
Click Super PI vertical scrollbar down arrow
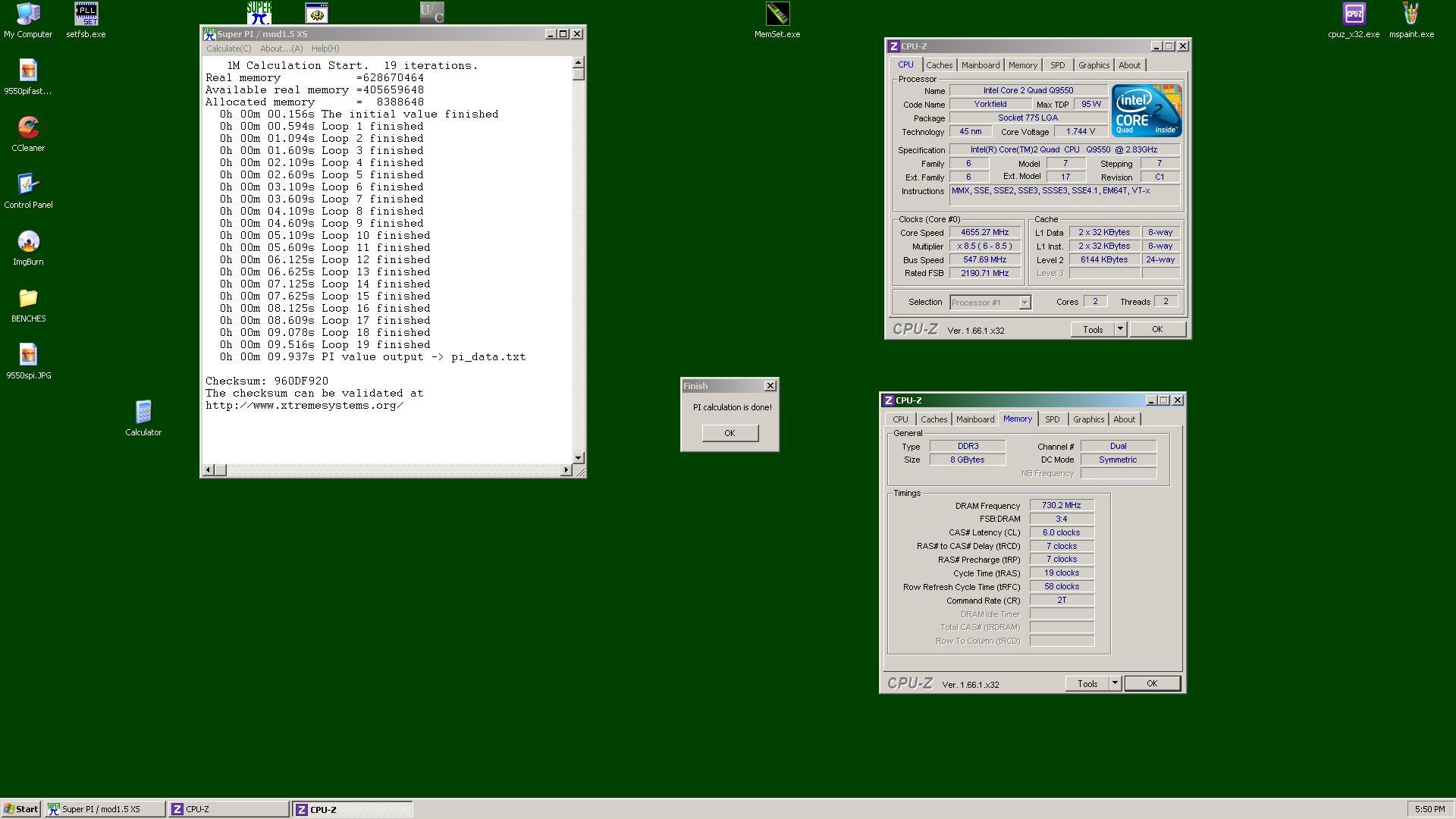(x=579, y=457)
